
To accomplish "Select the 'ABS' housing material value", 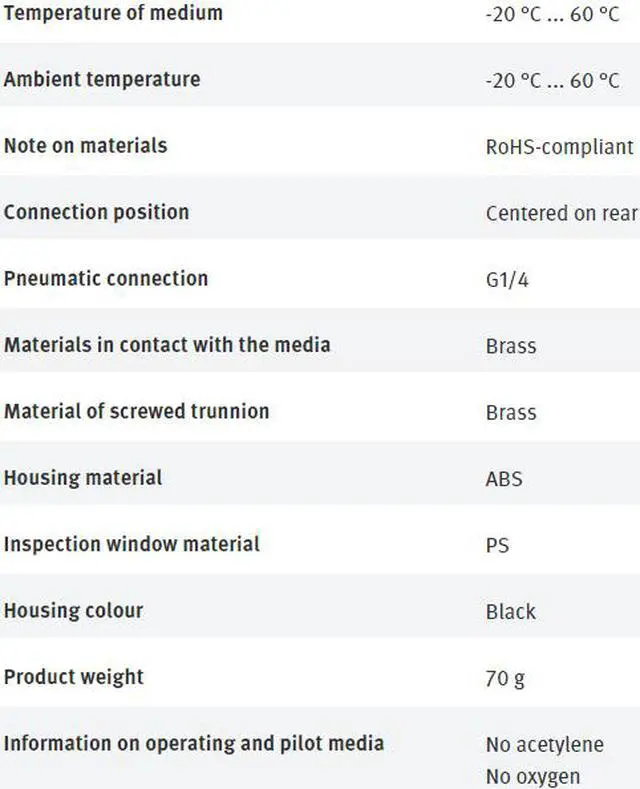I will tap(504, 479).
